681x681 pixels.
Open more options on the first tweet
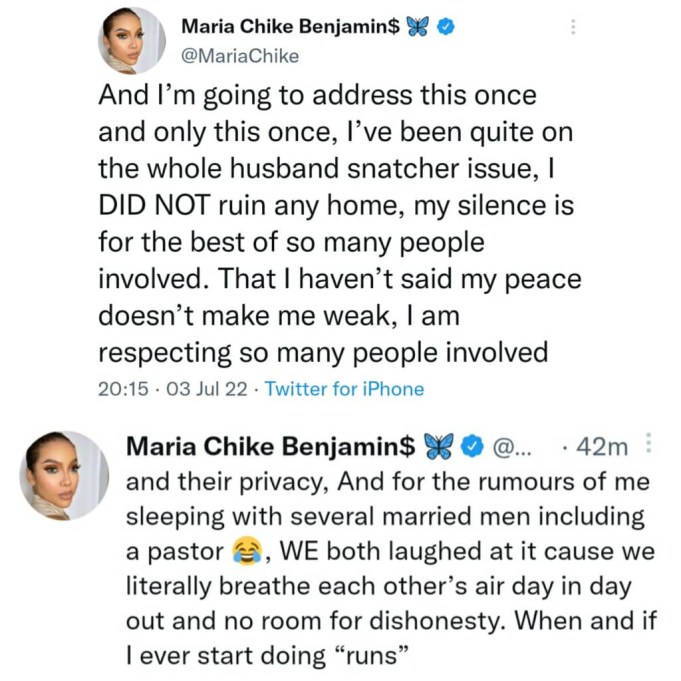[x=572, y=28]
